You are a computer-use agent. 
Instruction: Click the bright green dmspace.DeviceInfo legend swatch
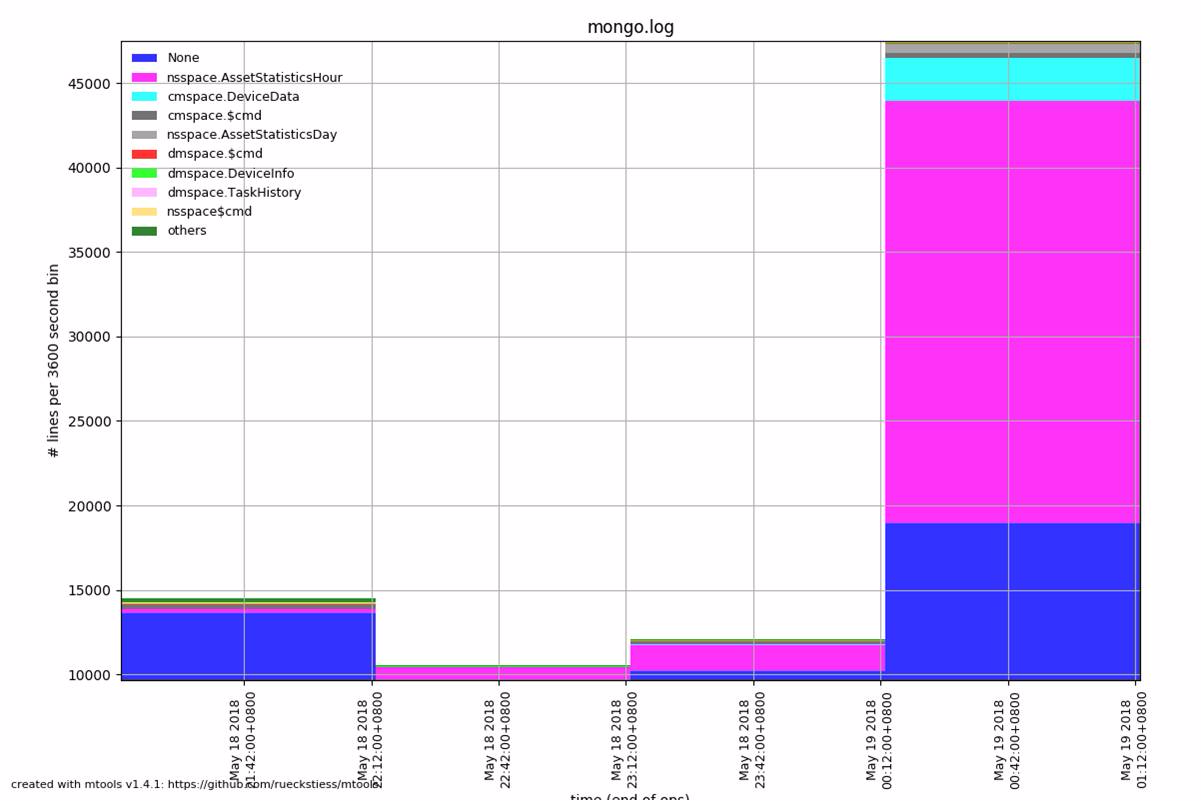tap(144, 173)
